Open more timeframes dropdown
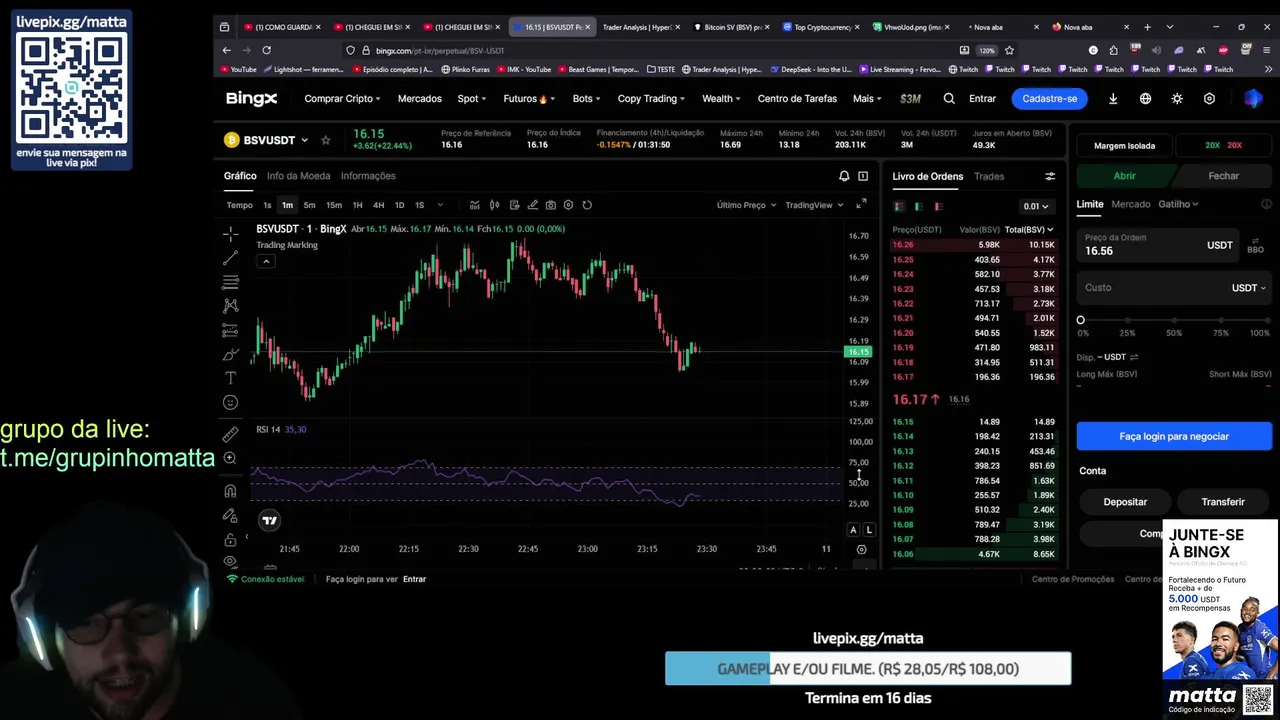The width and height of the screenshot is (1280, 720). click(x=440, y=205)
